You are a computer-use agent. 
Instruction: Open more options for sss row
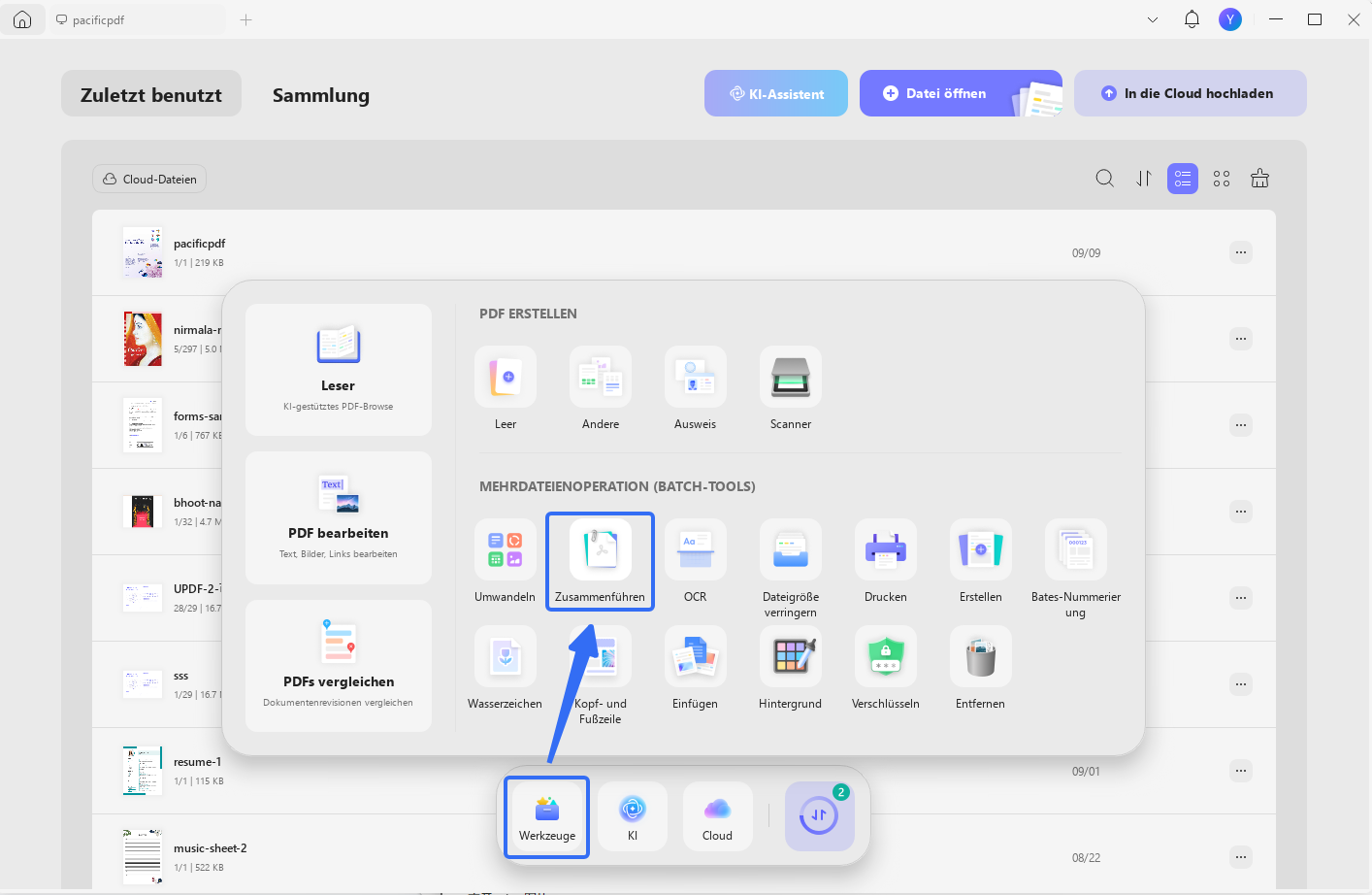pyautogui.click(x=1241, y=684)
